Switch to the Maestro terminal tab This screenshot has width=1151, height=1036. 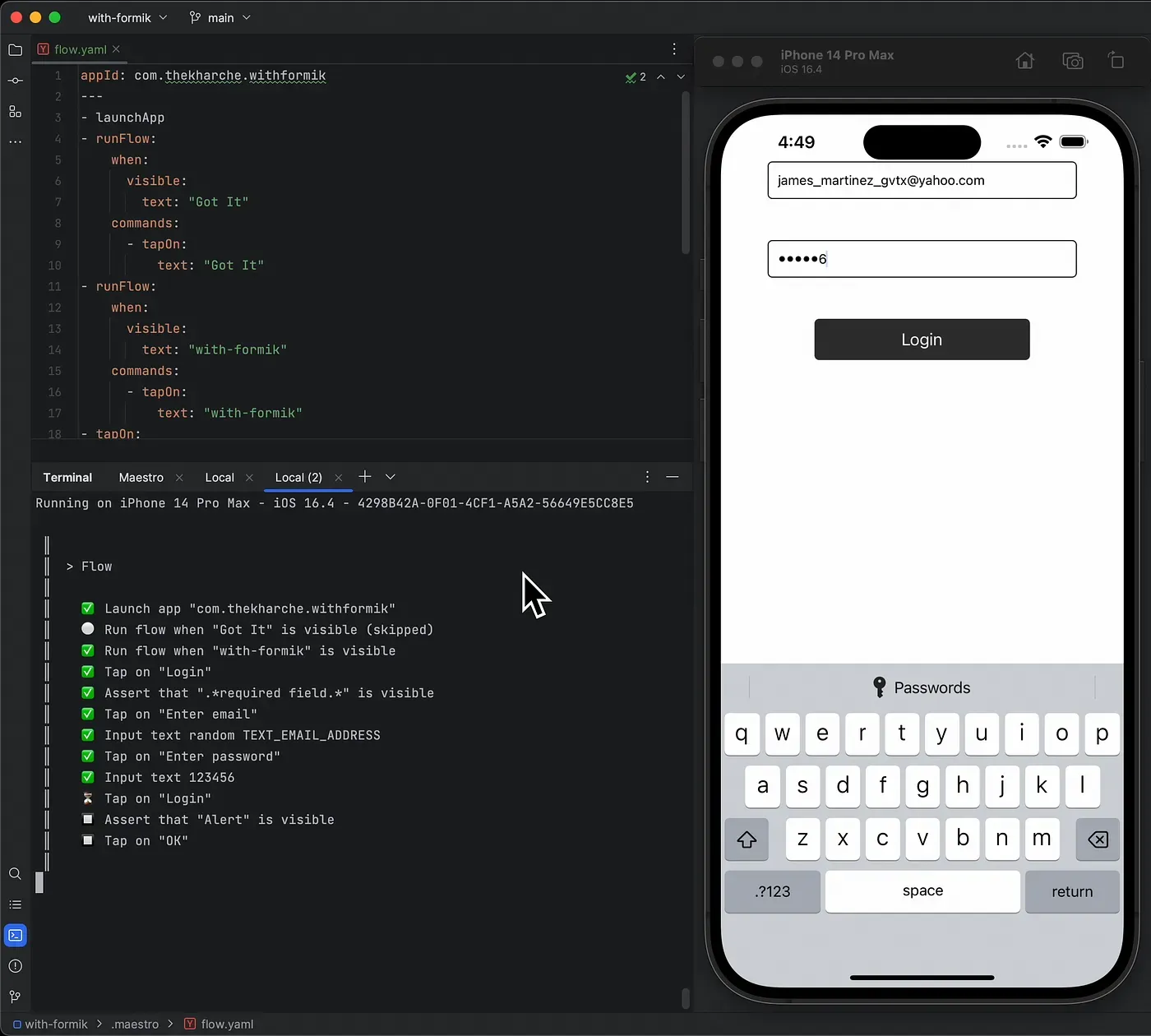point(141,478)
